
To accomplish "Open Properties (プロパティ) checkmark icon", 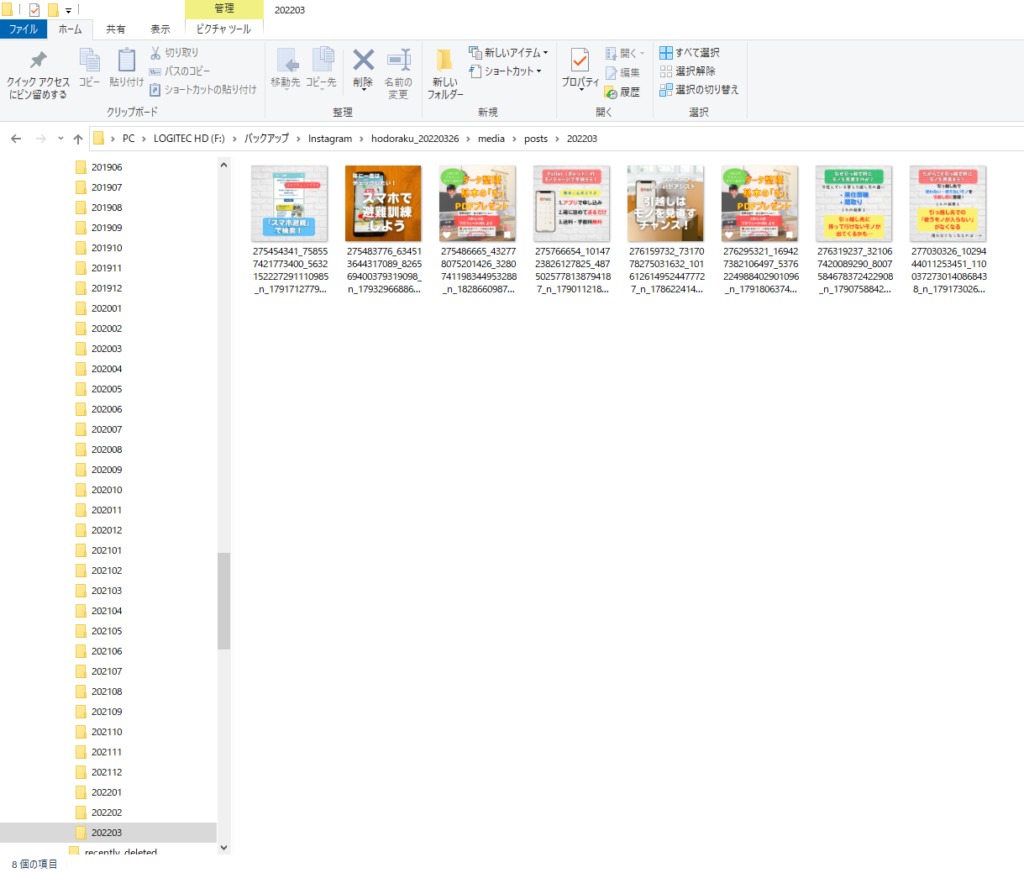I will pos(580,62).
